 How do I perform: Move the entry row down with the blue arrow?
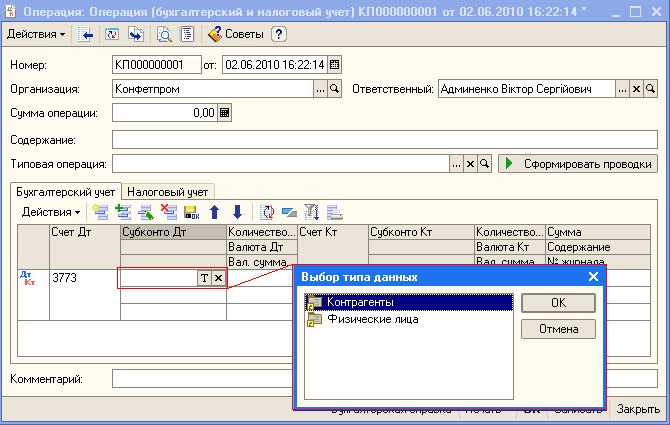coord(237,212)
